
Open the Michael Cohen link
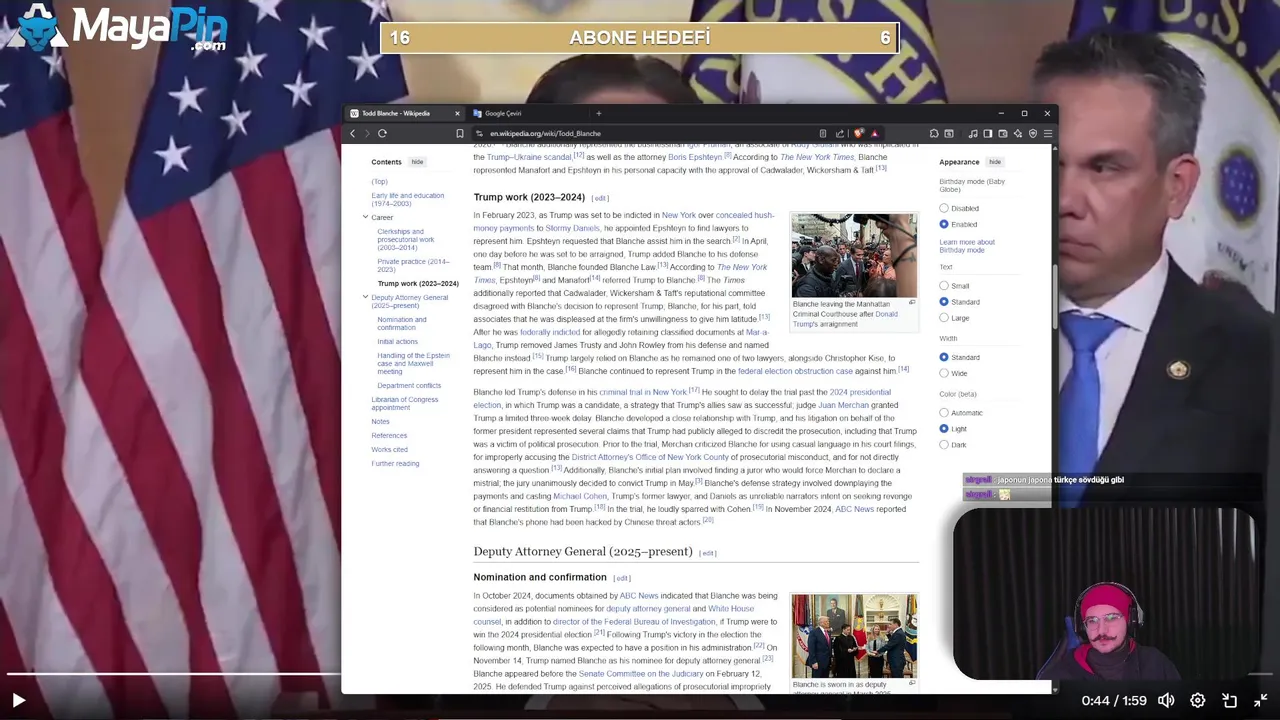coord(580,496)
